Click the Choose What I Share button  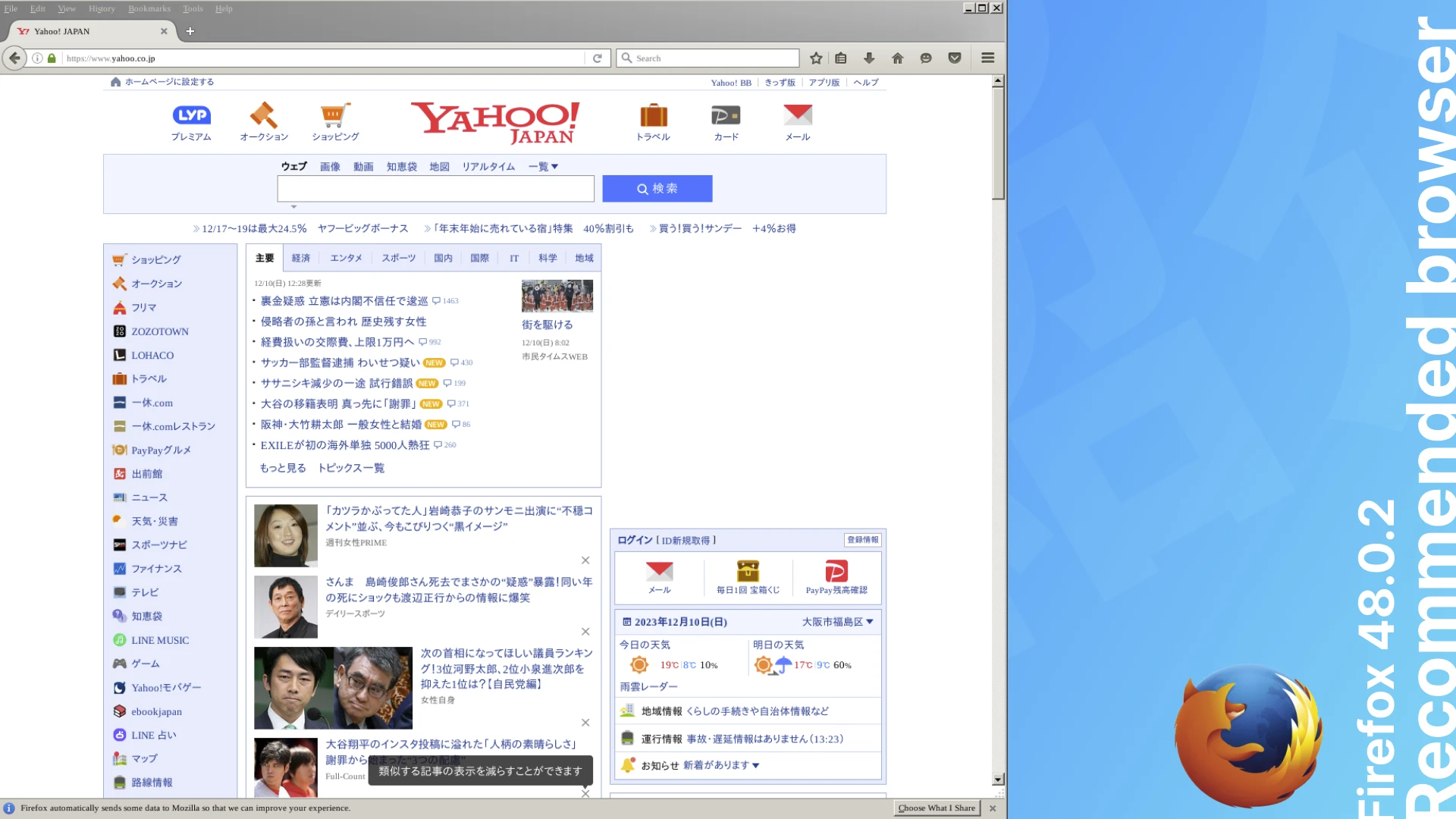coord(937,808)
